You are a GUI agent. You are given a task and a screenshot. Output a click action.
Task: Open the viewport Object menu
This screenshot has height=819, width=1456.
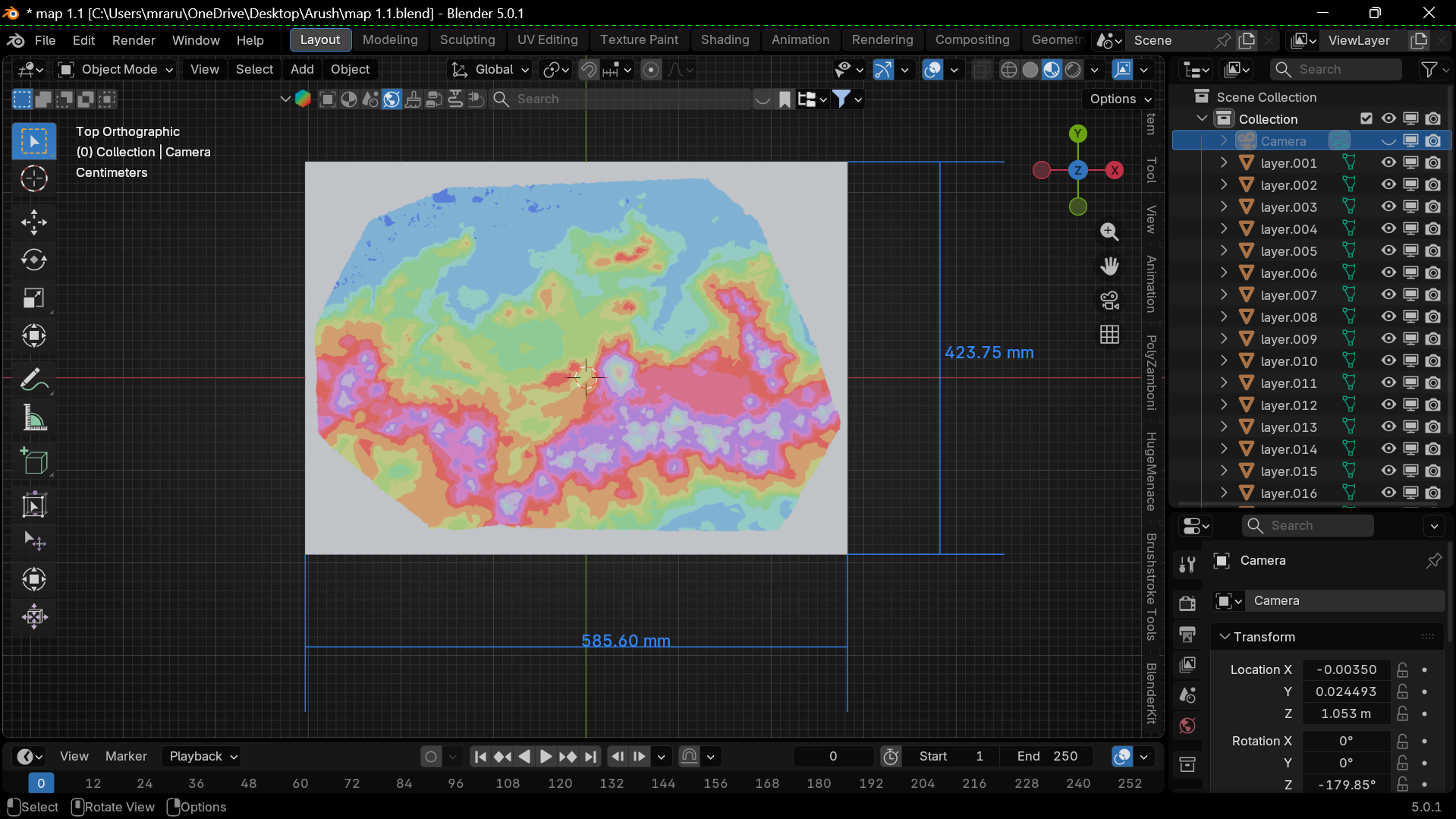[350, 70]
